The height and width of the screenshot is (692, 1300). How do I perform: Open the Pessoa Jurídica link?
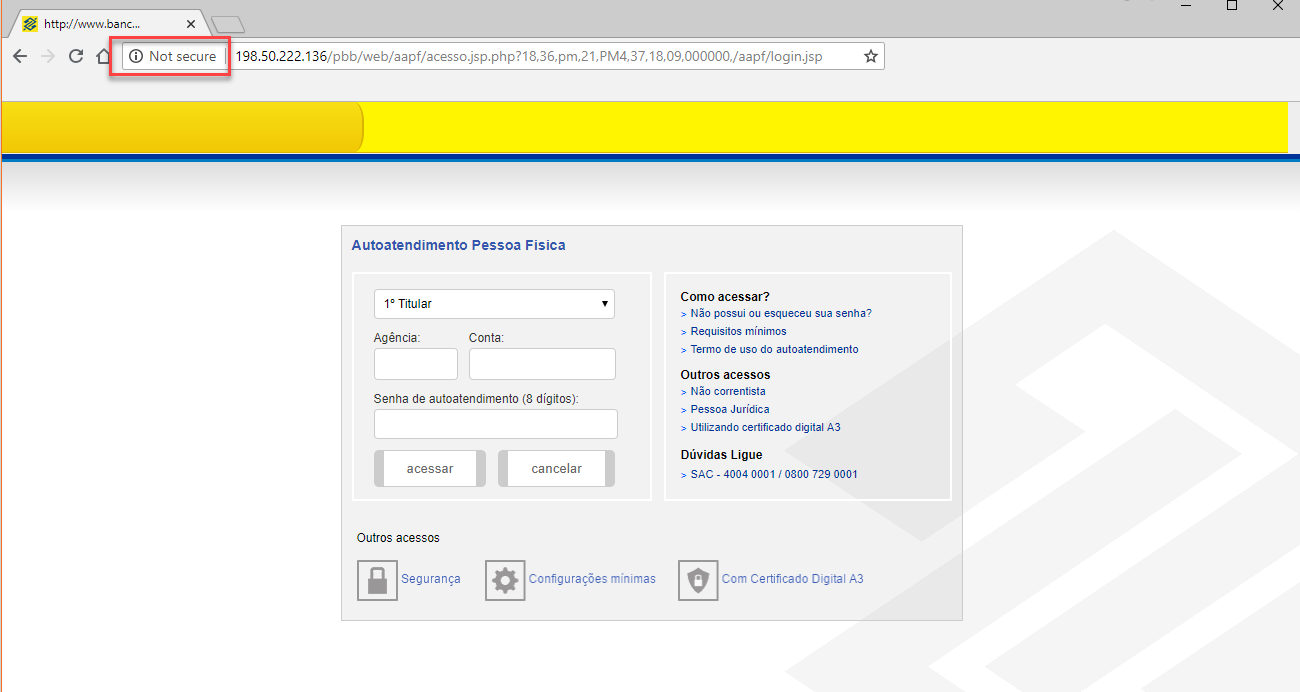730,410
